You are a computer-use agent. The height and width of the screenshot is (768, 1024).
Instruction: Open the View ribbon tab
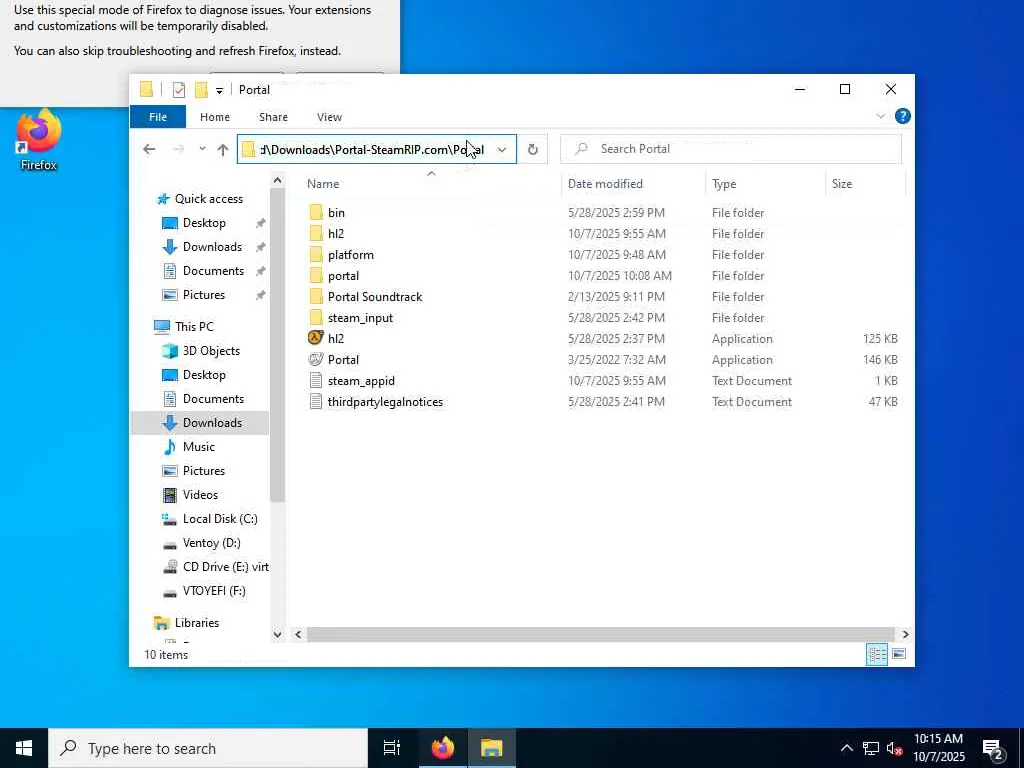(329, 117)
